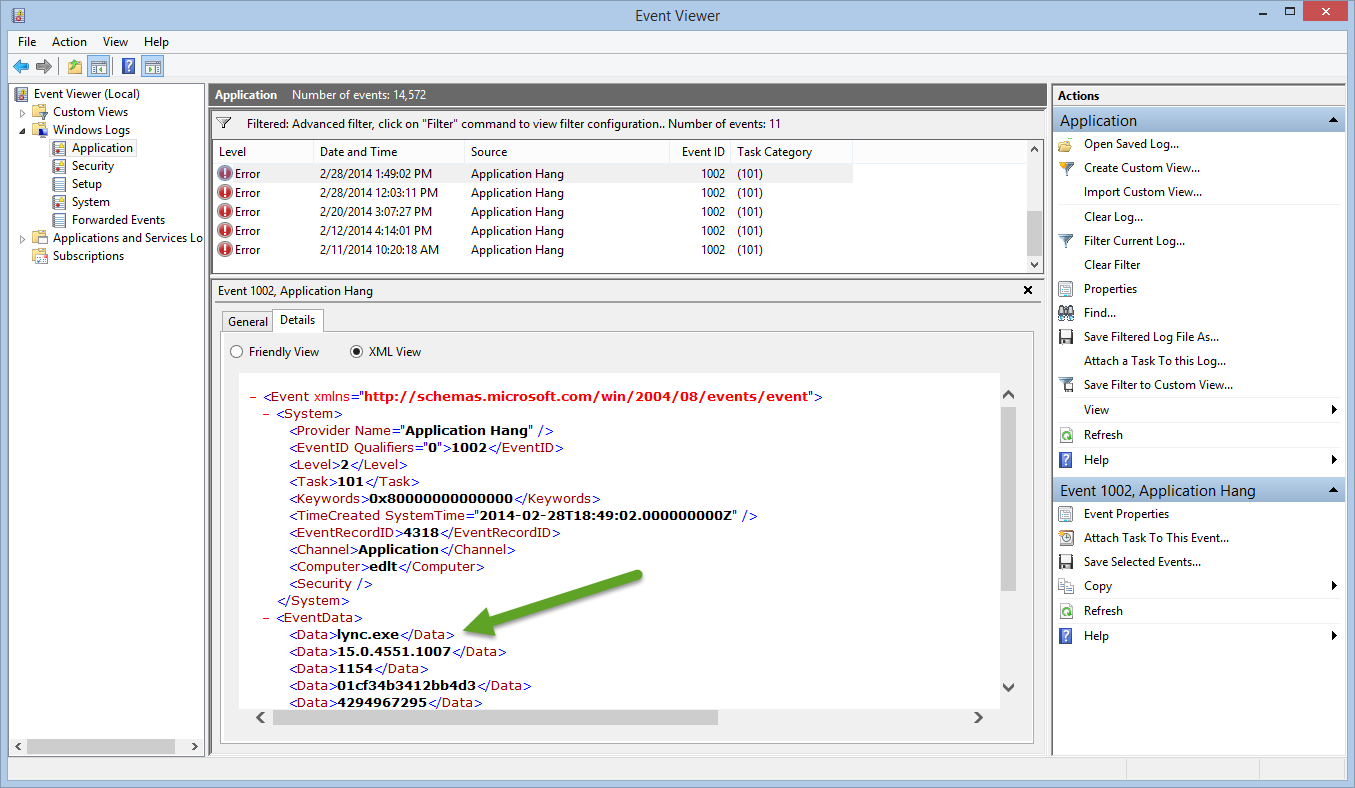Click the Clear Log action
Viewport: 1355px width, 788px height.
point(1113,217)
